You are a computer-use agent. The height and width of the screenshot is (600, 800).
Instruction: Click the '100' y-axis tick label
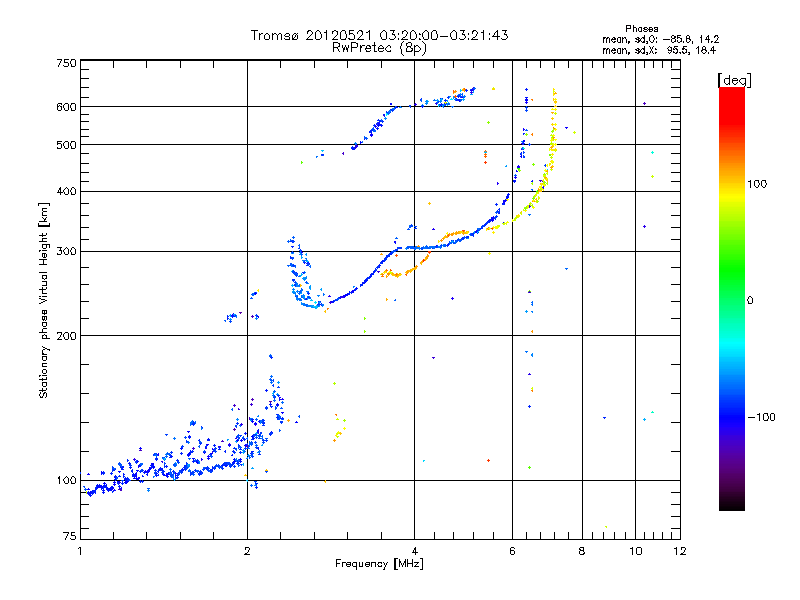(67, 481)
